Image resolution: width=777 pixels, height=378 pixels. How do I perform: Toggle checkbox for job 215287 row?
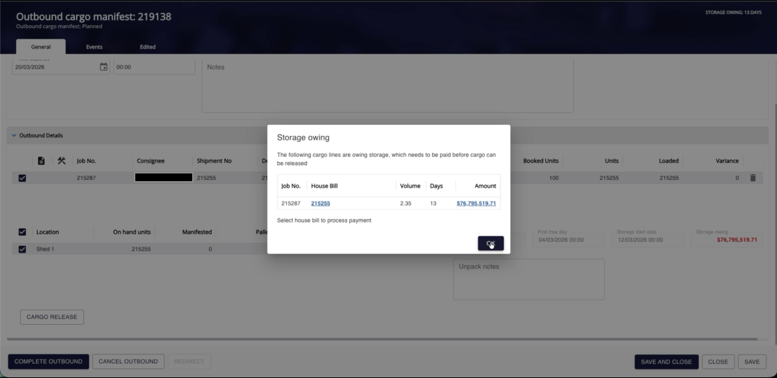coord(22,178)
